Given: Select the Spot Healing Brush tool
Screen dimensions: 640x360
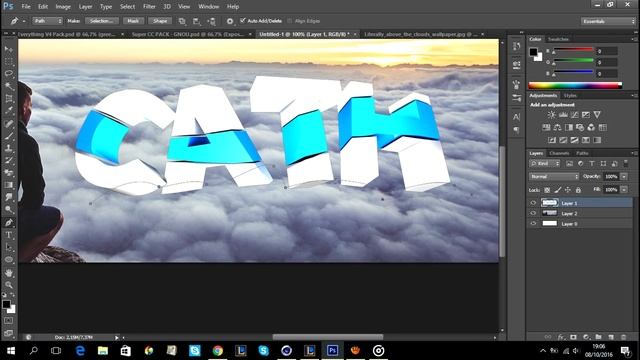Looking at the screenshot, I should coord(9,124).
